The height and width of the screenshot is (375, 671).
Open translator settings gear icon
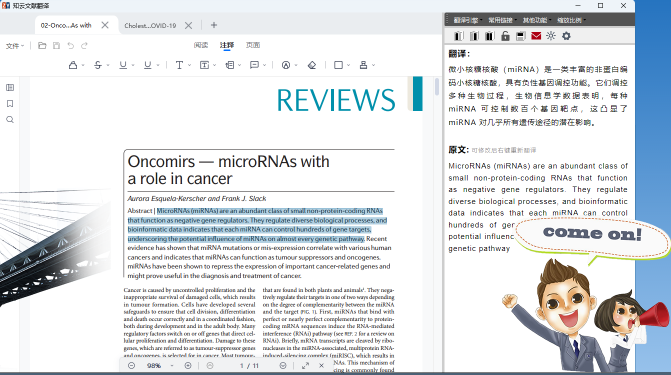566,36
